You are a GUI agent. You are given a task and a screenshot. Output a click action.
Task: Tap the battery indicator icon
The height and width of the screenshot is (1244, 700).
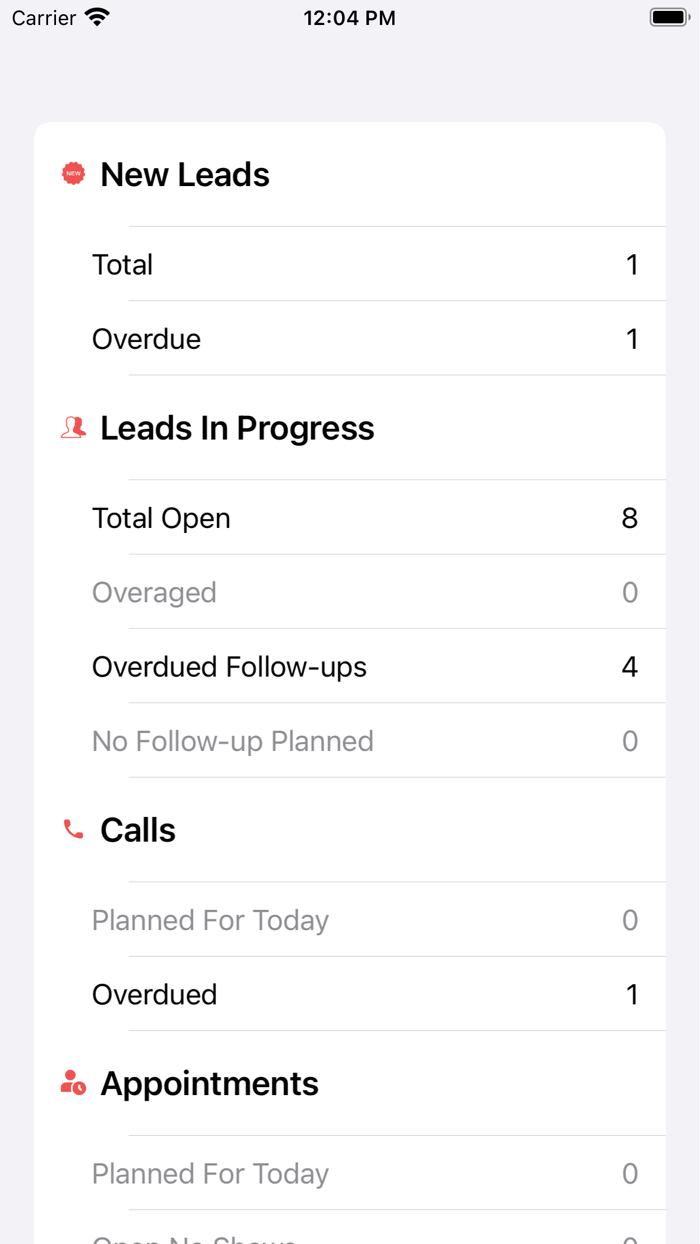[669, 17]
